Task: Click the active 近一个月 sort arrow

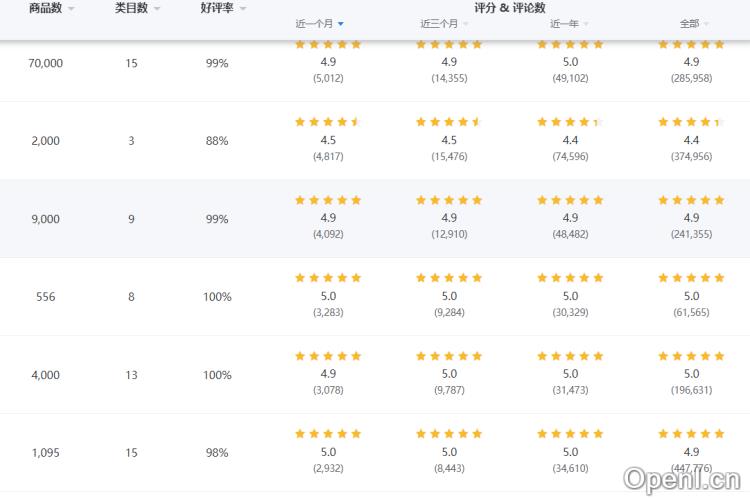Action: click(x=341, y=23)
